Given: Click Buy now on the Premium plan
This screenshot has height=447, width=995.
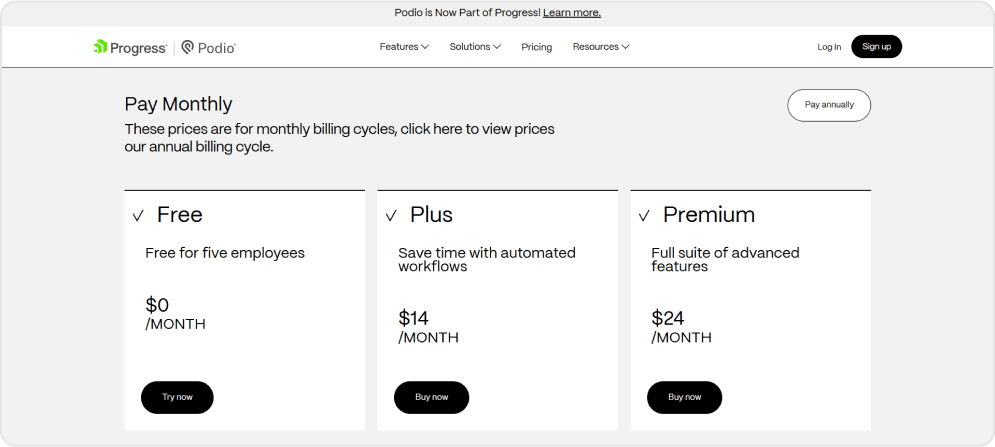Looking at the screenshot, I should pos(684,397).
